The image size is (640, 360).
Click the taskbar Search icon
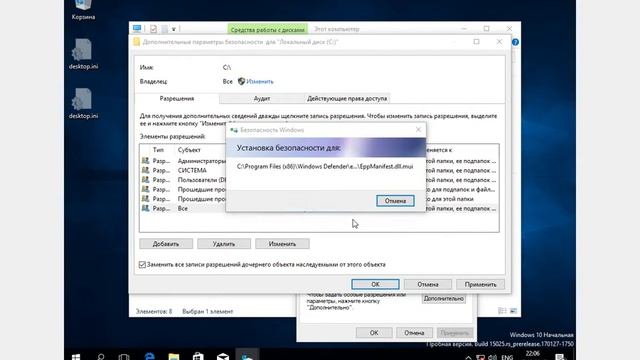(x=100, y=357)
